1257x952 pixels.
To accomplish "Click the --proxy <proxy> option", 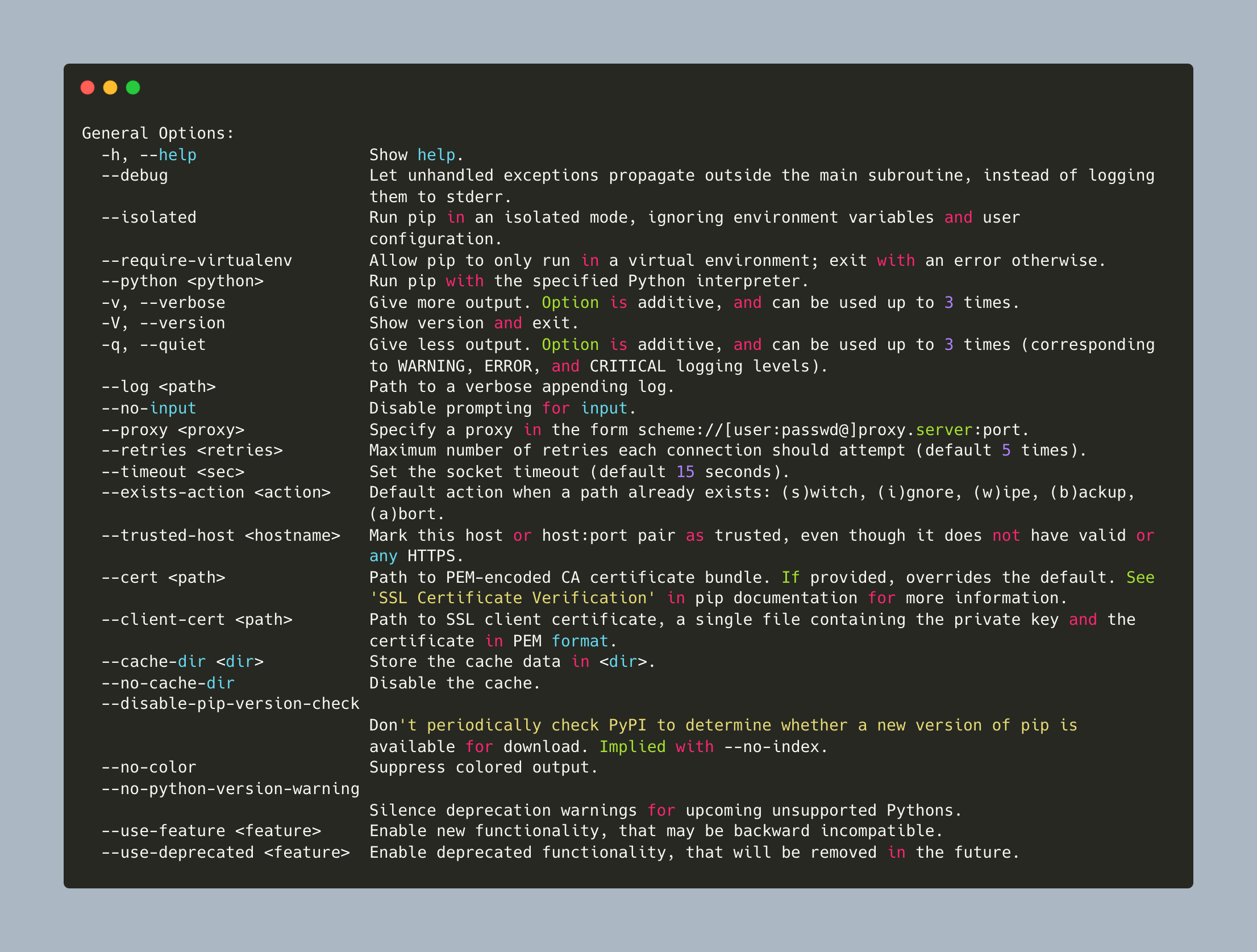I will point(173,430).
